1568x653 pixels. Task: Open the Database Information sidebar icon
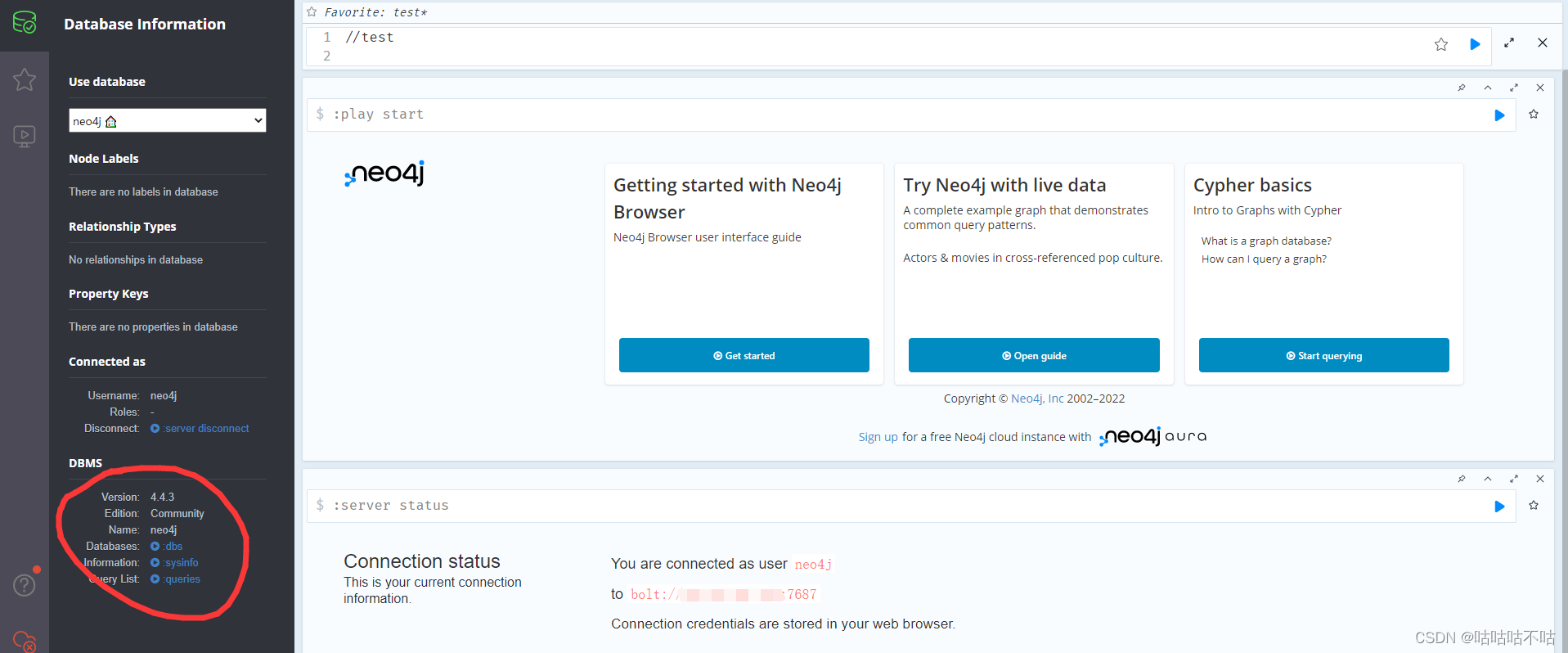click(x=25, y=22)
